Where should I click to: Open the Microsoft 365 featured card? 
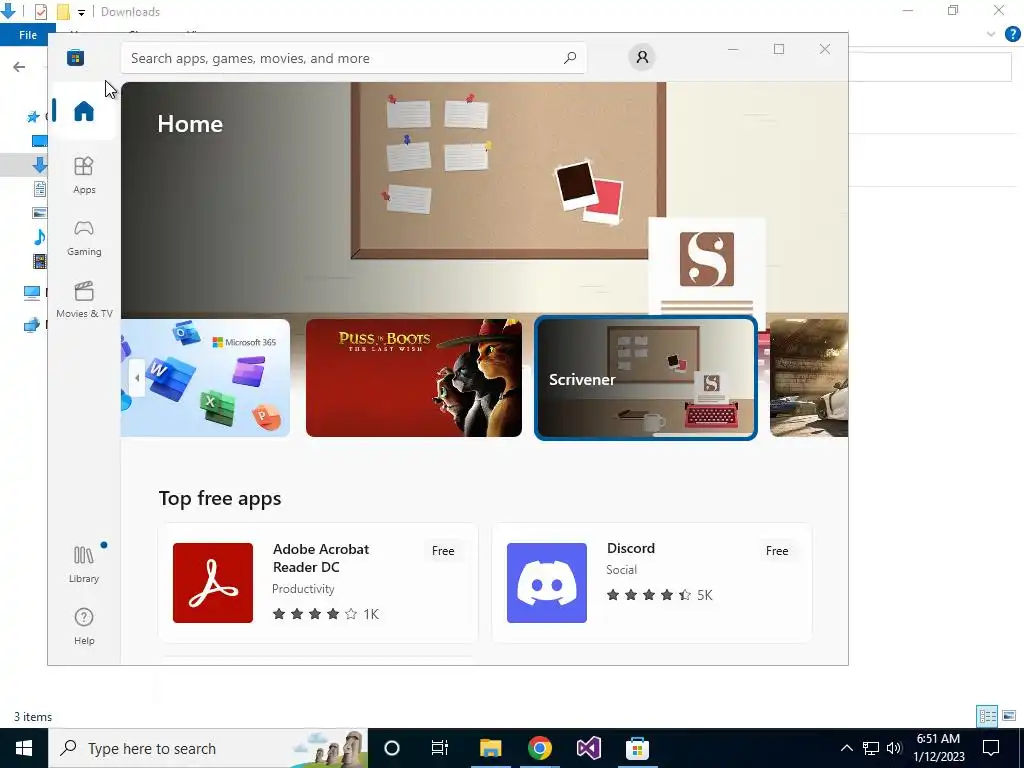206,377
